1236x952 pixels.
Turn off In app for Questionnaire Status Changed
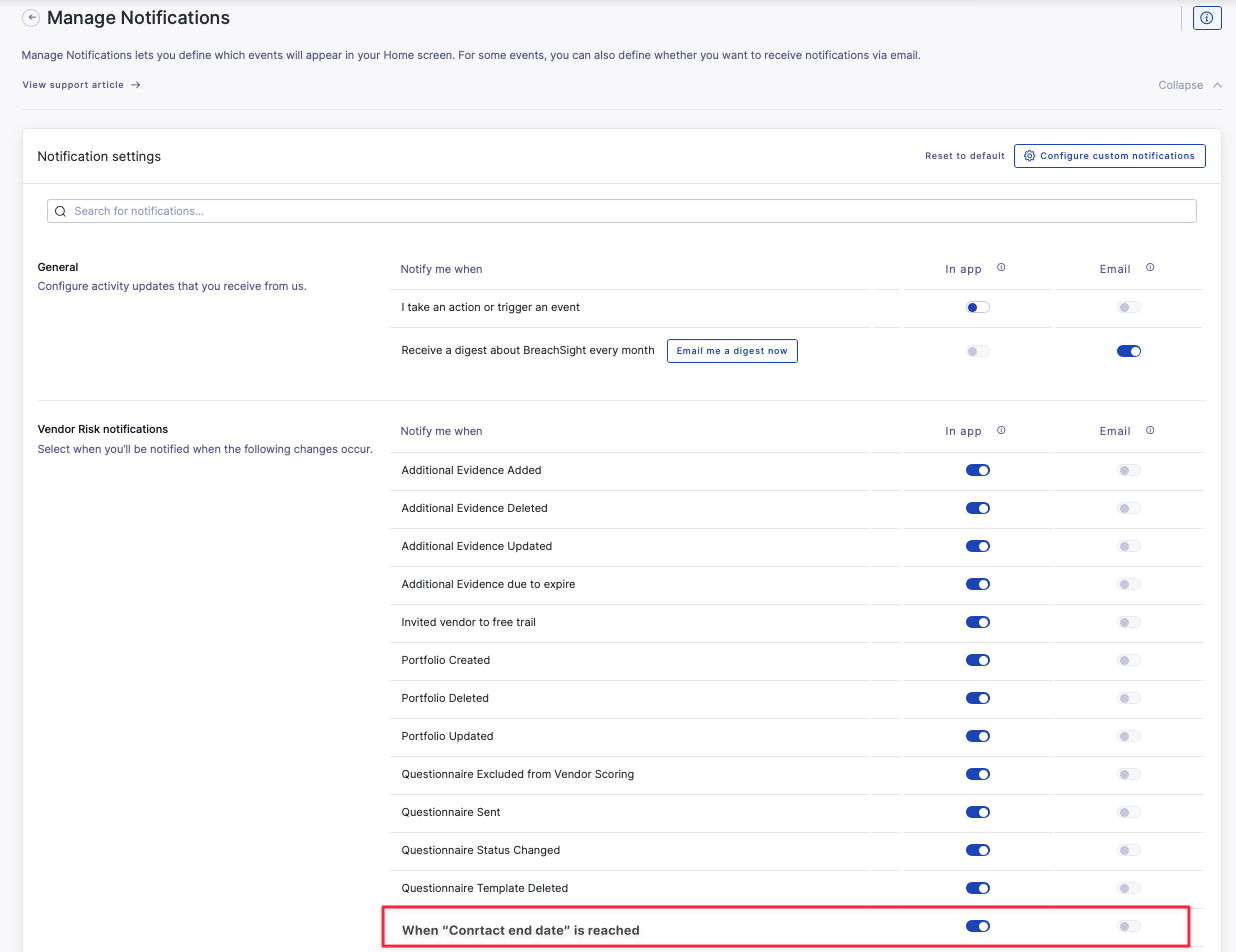pos(978,850)
